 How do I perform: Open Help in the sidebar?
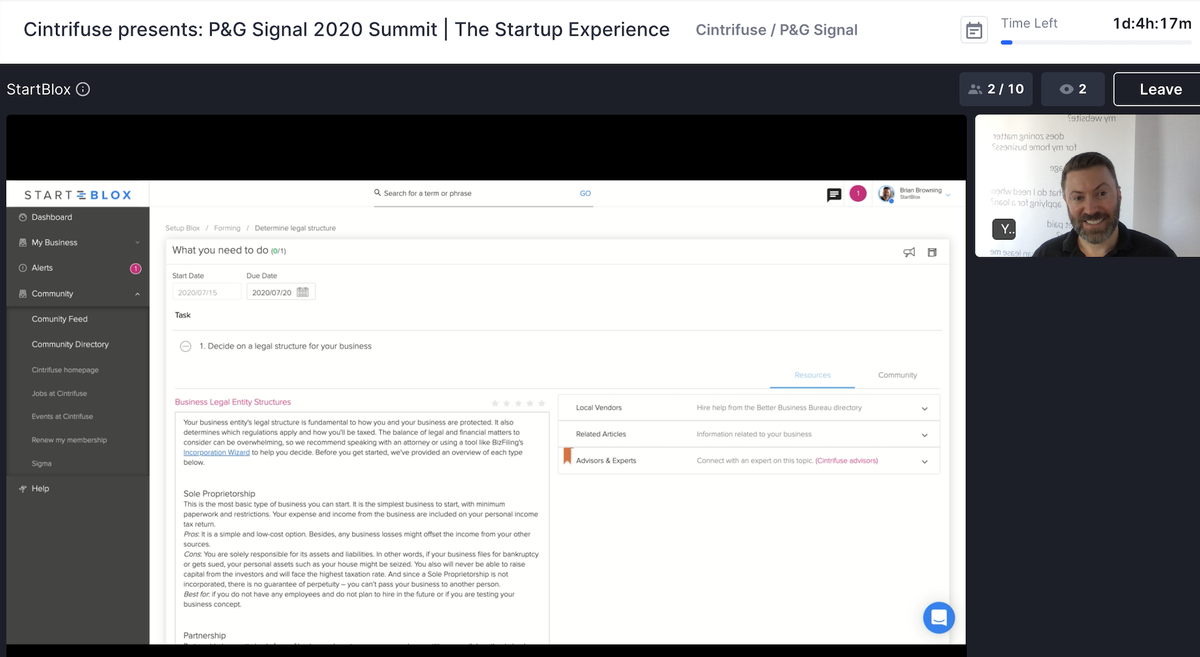40,488
